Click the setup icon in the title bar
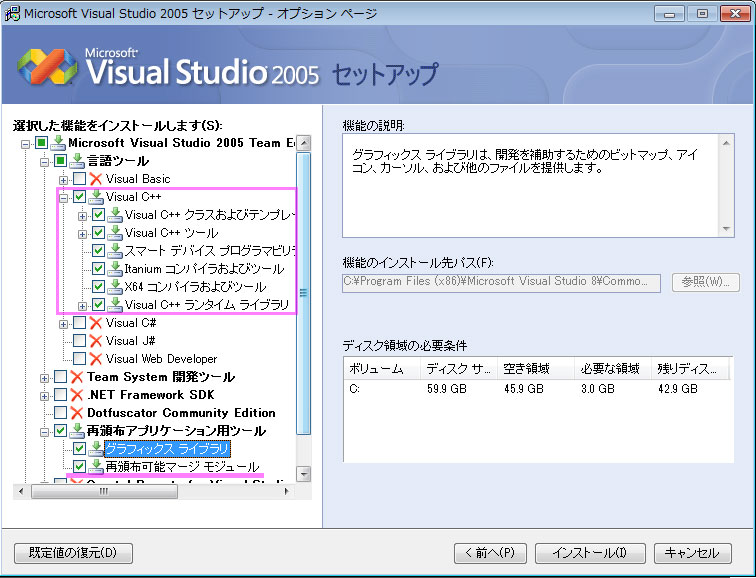Screen dimensions: 756x578 click(12, 13)
